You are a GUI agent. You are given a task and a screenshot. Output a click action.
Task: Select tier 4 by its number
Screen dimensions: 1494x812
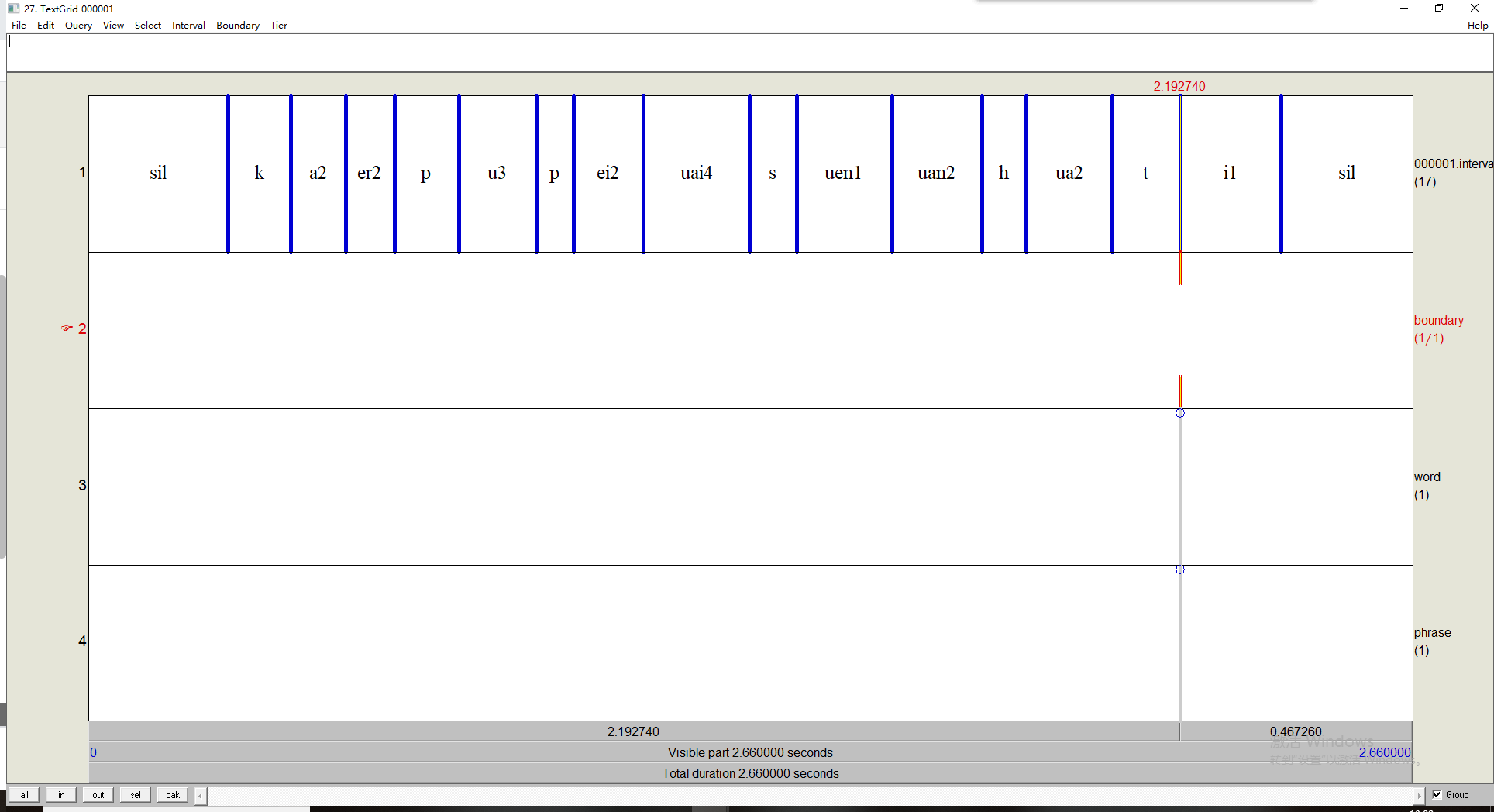(82, 642)
